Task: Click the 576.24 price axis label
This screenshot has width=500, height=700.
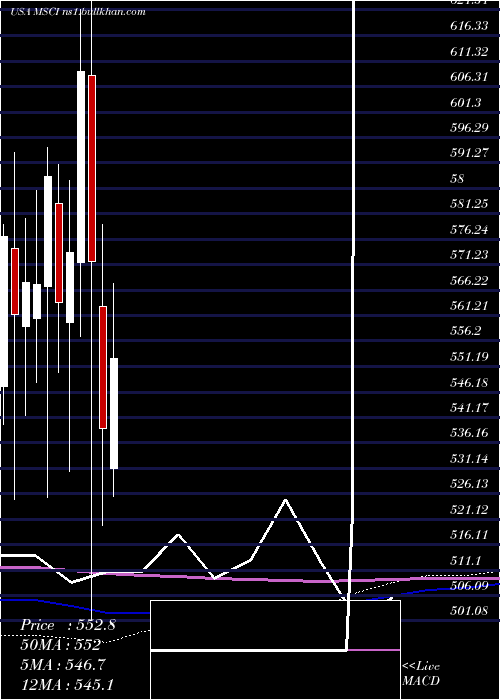Action: [x=469, y=230]
